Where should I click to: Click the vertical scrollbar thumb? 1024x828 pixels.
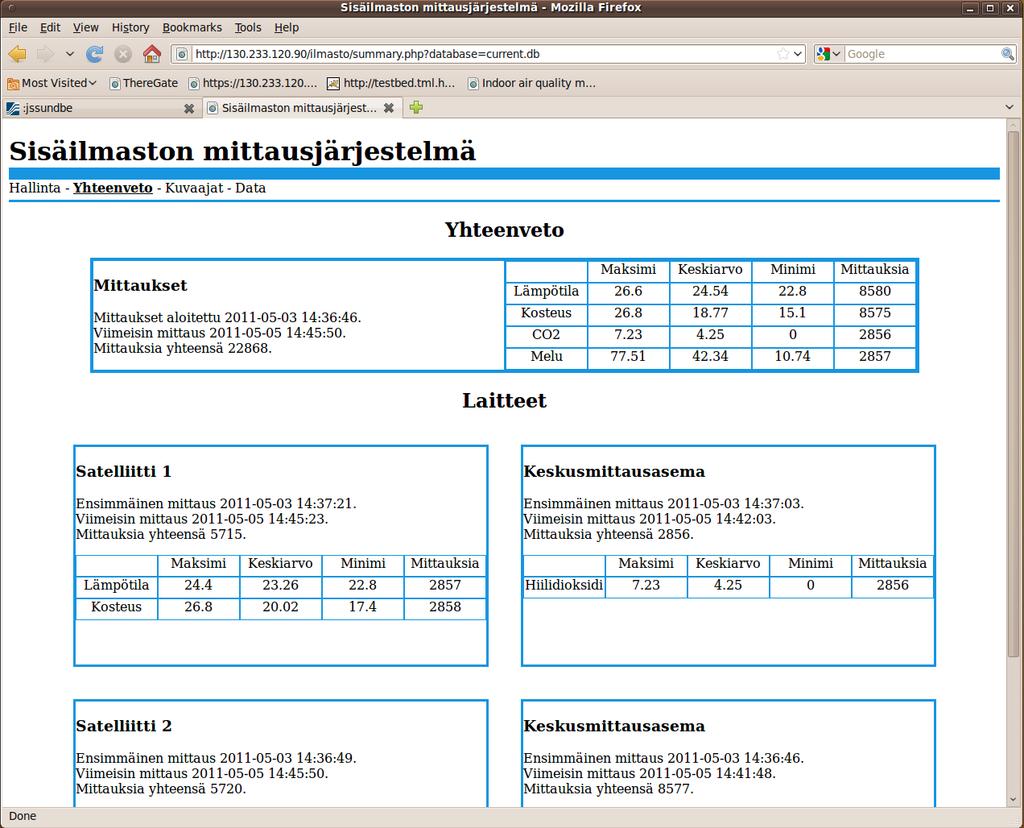coord(1013,394)
